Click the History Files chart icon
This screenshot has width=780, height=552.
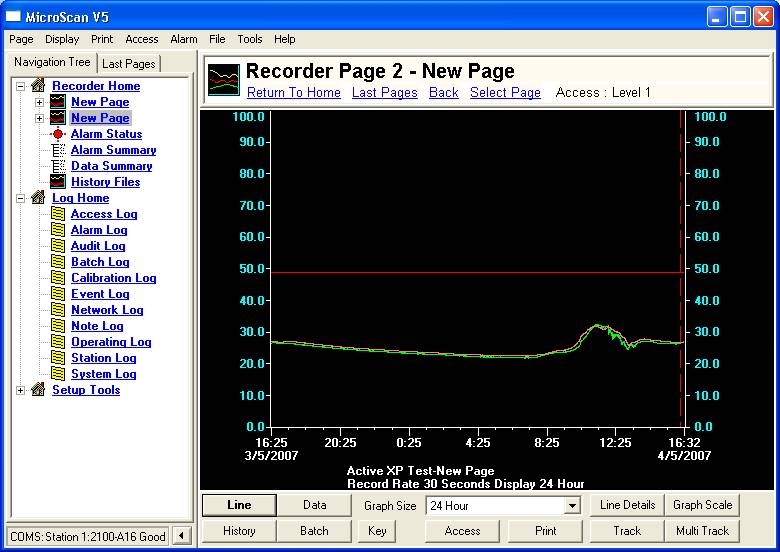coord(58,182)
